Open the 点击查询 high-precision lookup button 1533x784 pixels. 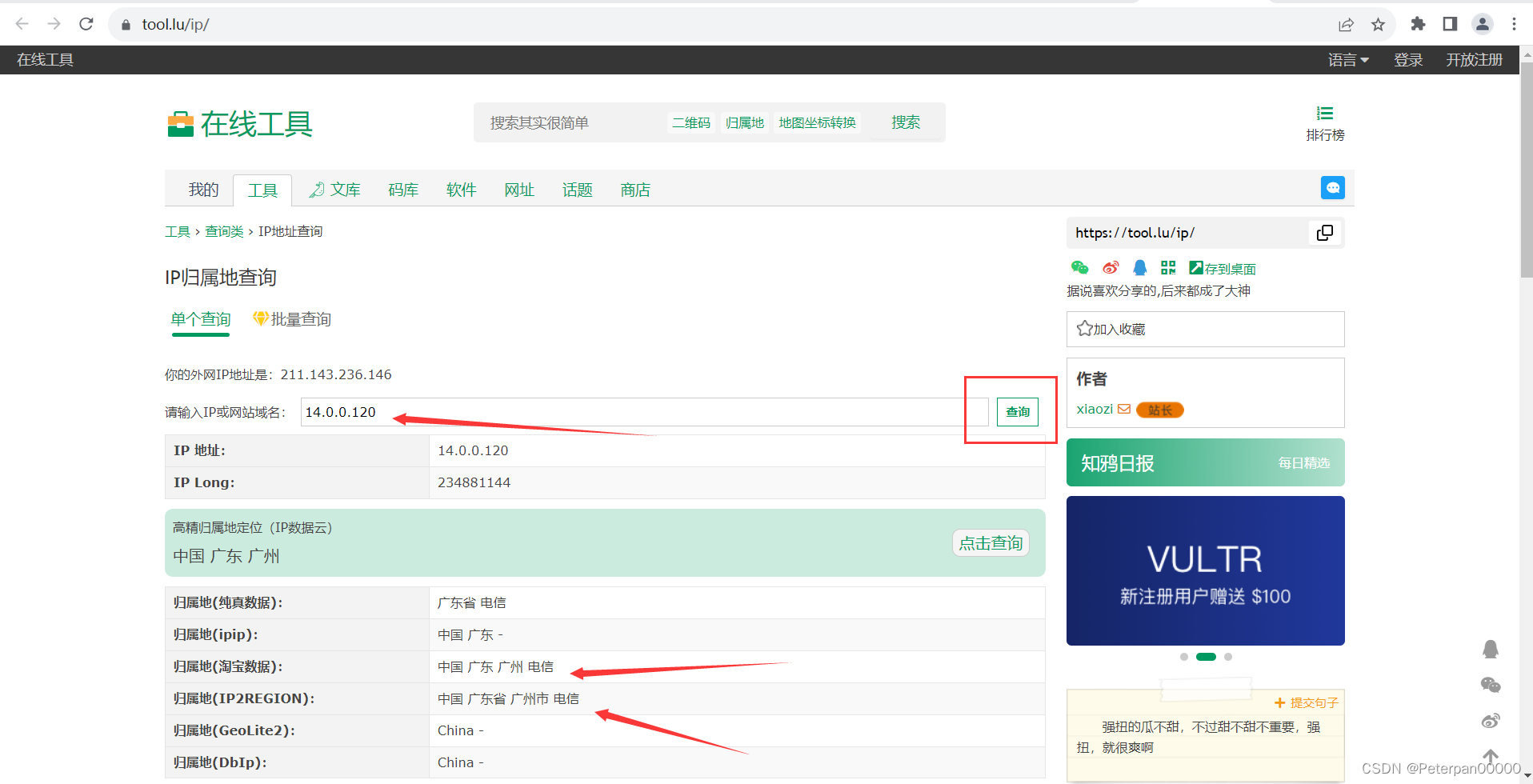(x=991, y=542)
